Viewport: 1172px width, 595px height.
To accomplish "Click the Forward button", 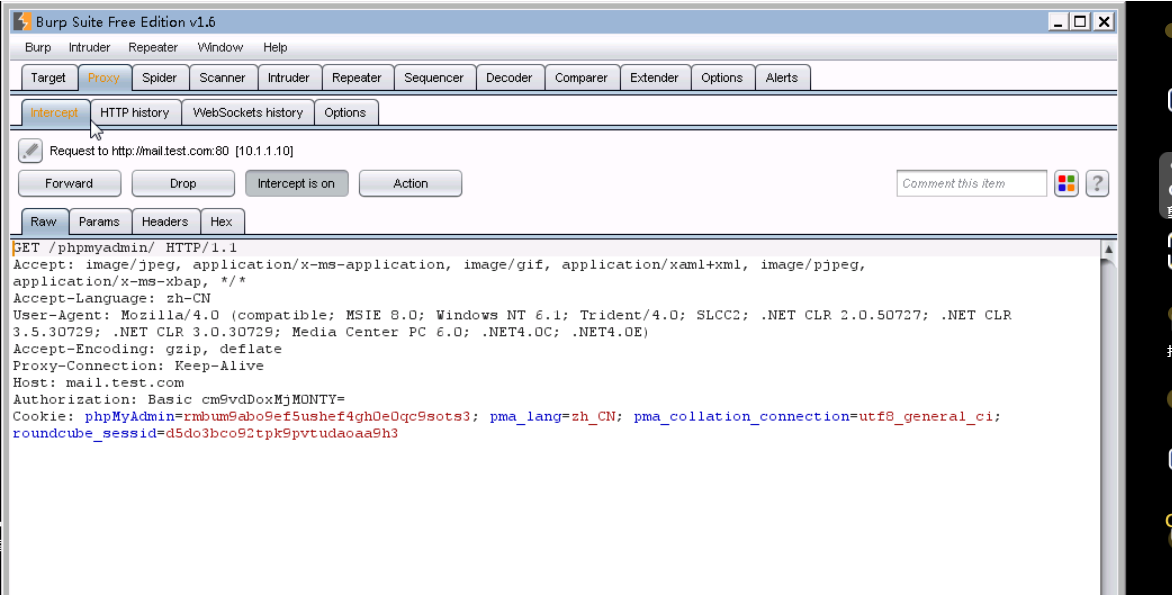I will (70, 183).
